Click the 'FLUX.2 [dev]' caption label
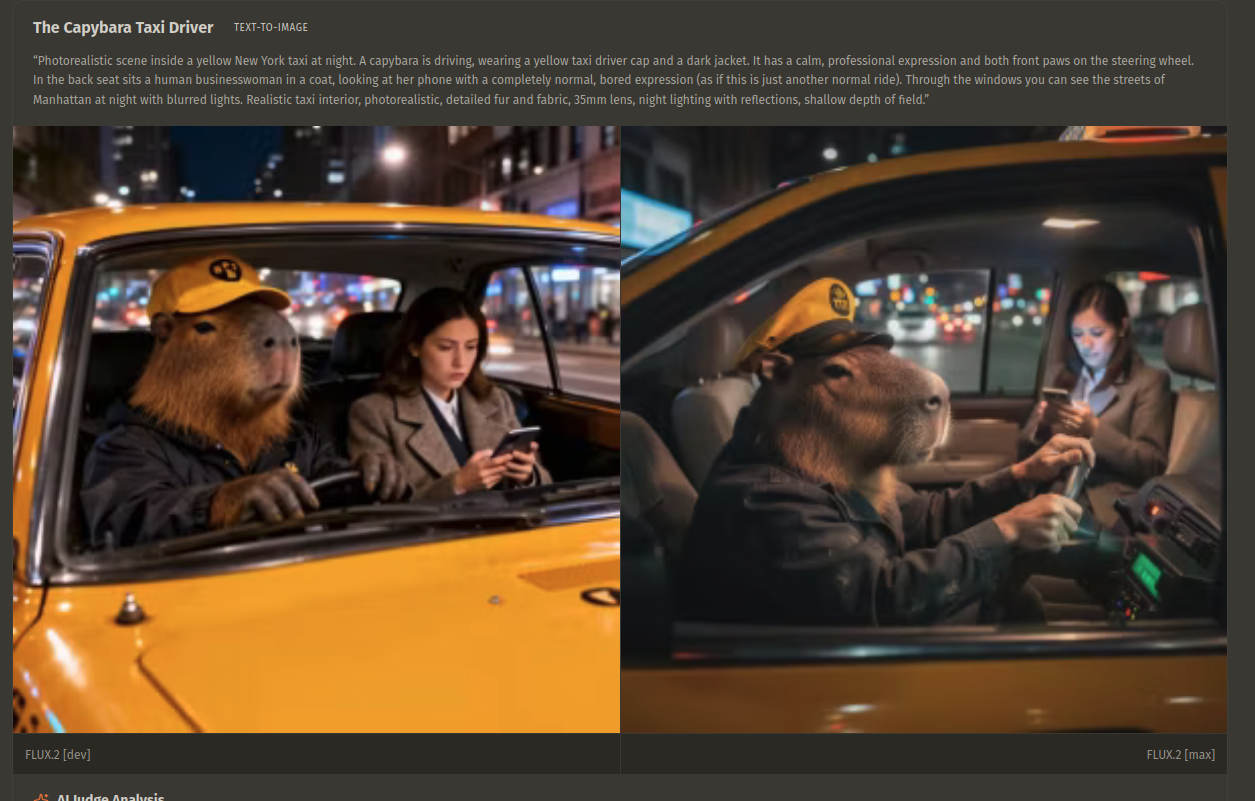This screenshot has height=801, width=1255. click(58, 754)
